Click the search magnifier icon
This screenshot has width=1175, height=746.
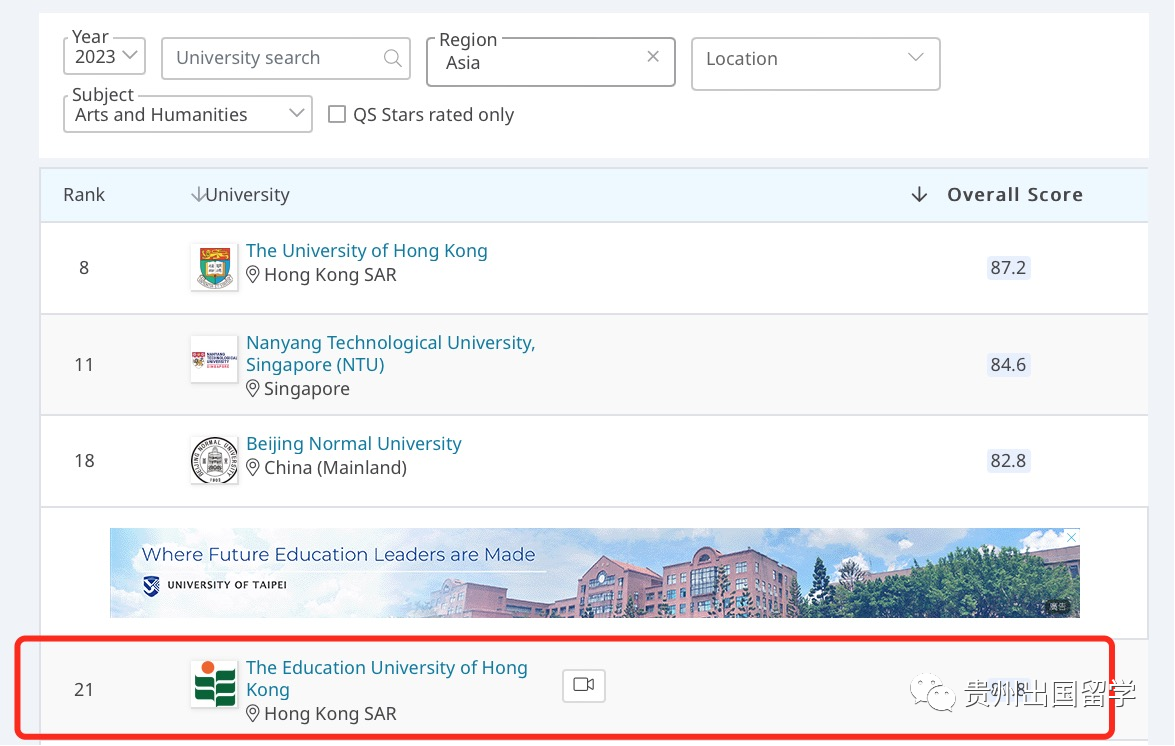point(392,58)
